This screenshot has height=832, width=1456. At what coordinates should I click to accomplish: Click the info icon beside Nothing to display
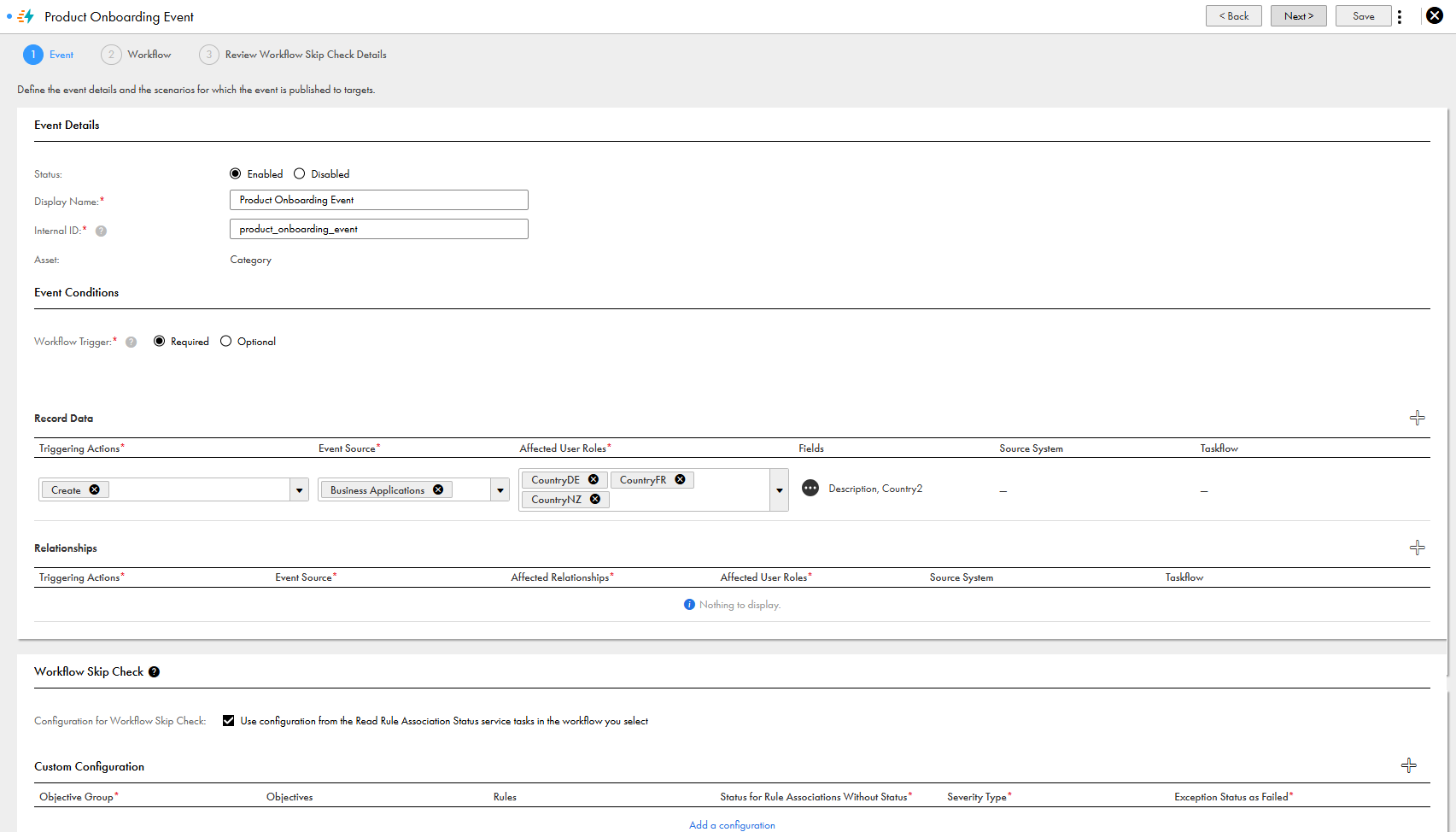click(689, 604)
